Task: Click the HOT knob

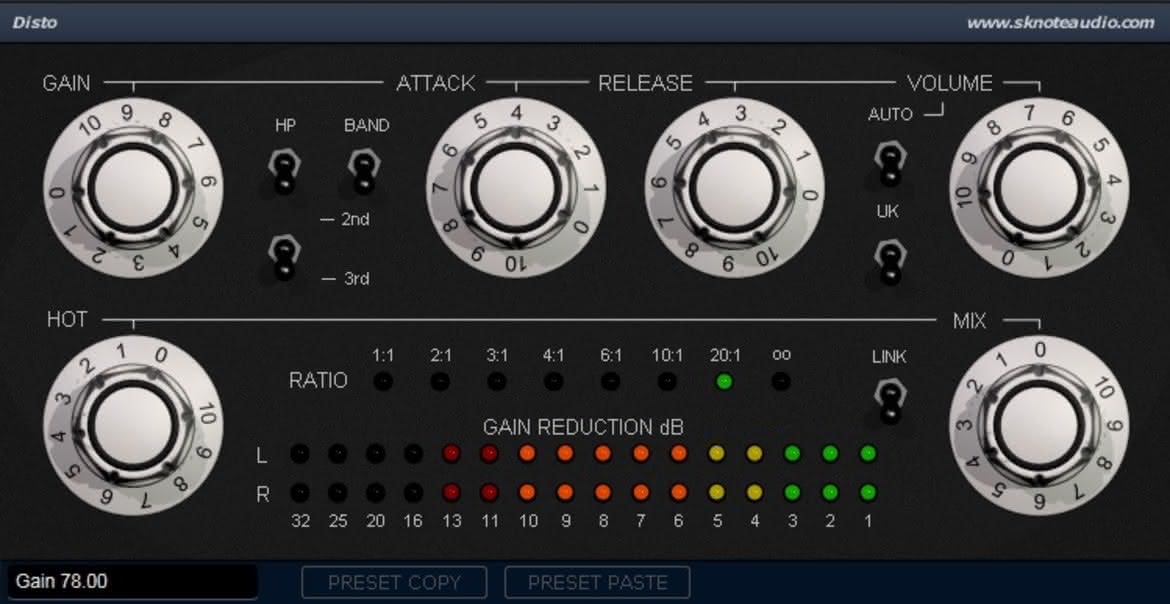Action: point(134,426)
